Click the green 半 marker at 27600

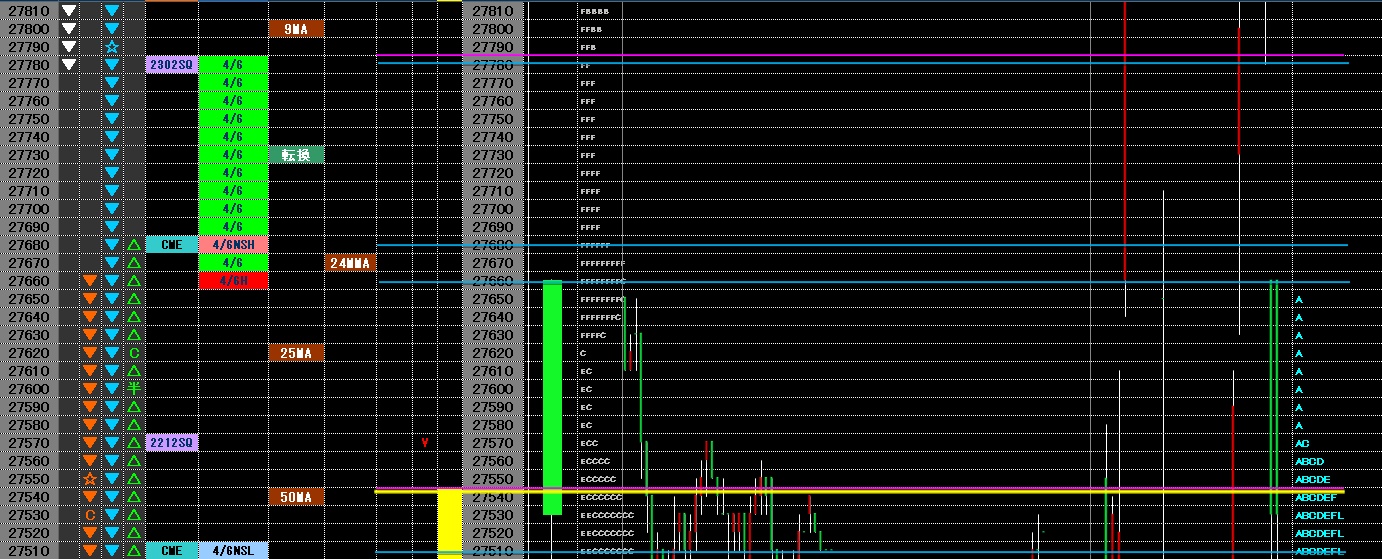click(133, 389)
